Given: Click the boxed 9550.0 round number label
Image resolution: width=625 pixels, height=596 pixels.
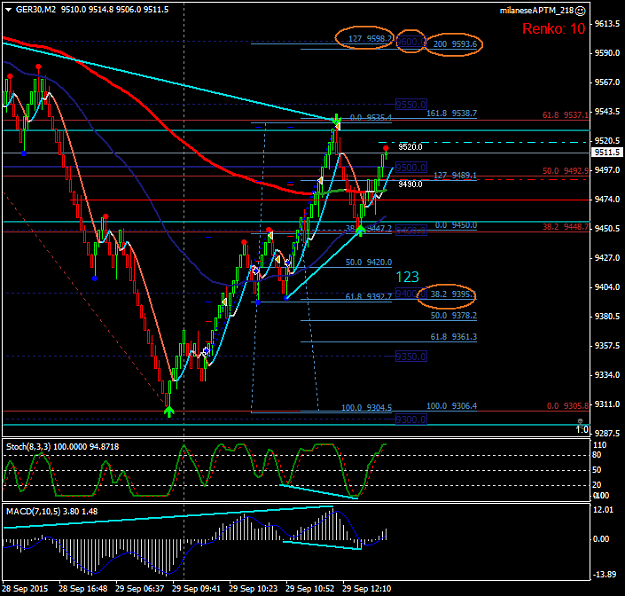Looking at the screenshot, I should point(411,104).
